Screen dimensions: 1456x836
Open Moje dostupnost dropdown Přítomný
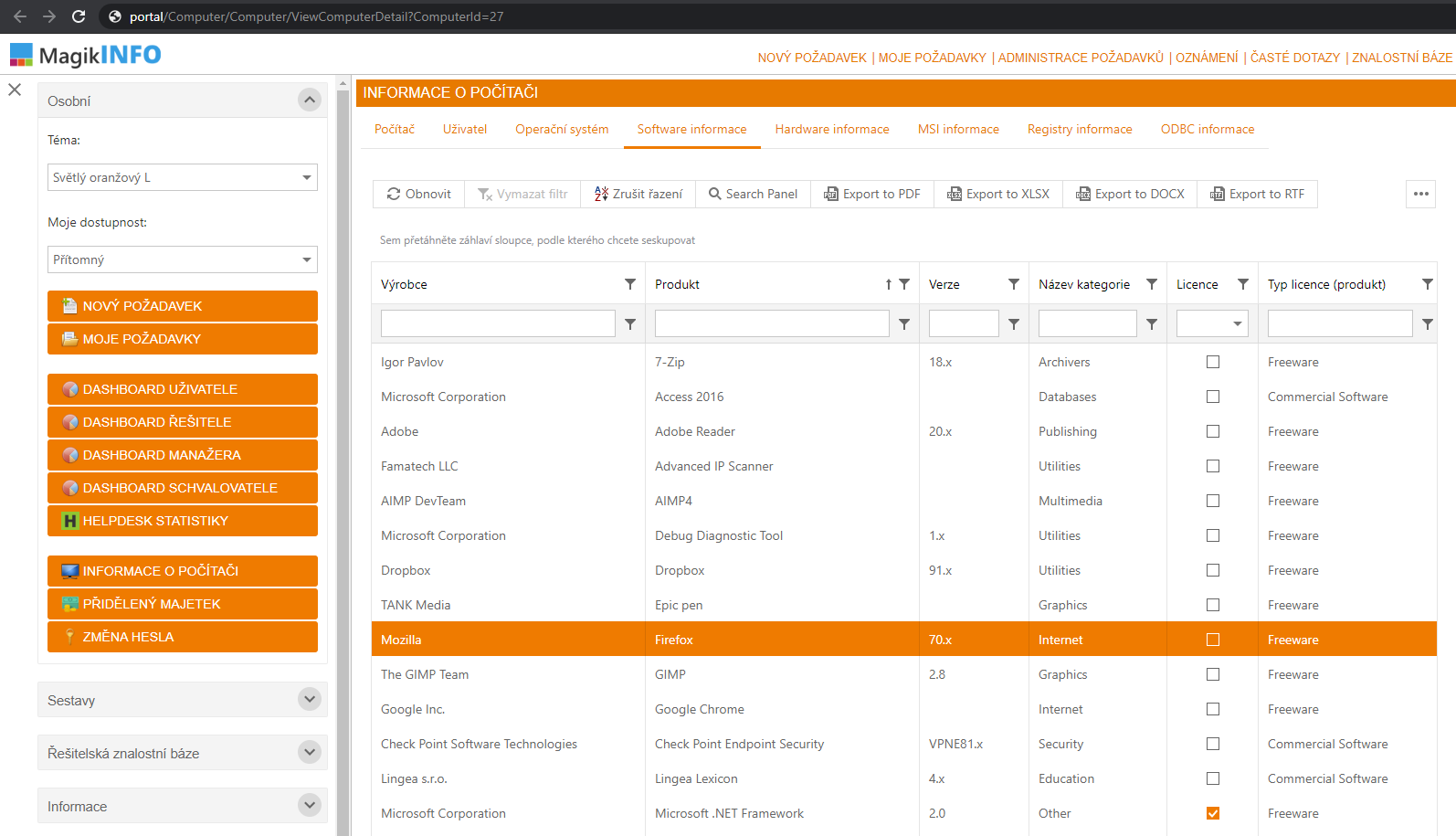183,259
